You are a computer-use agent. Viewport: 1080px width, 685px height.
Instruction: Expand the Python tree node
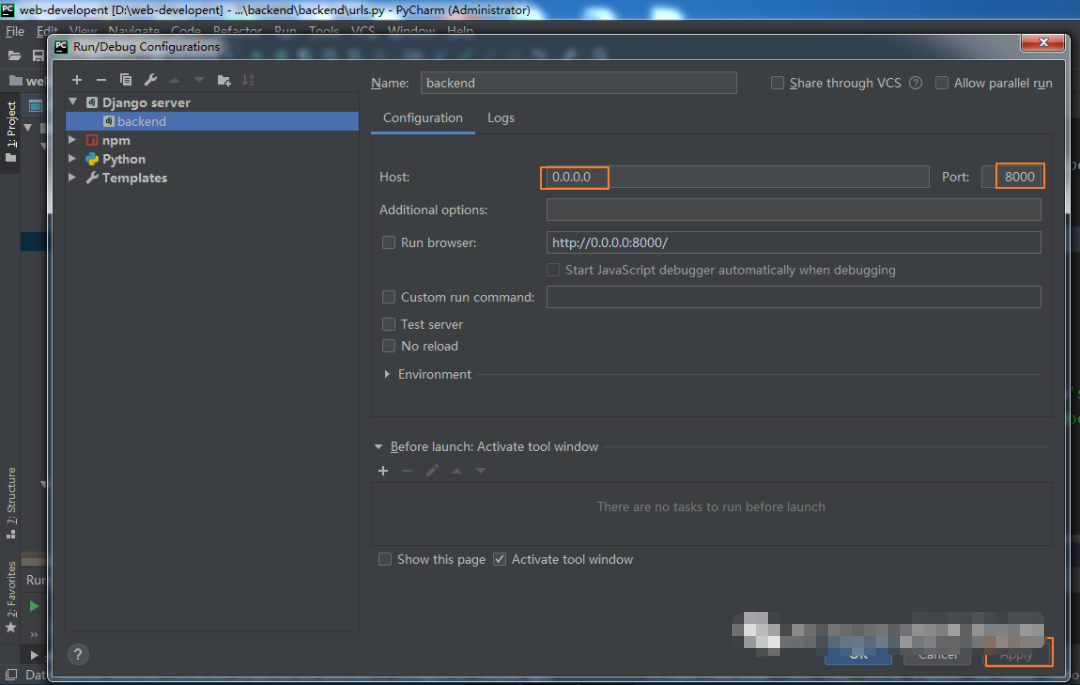point(72,158)
